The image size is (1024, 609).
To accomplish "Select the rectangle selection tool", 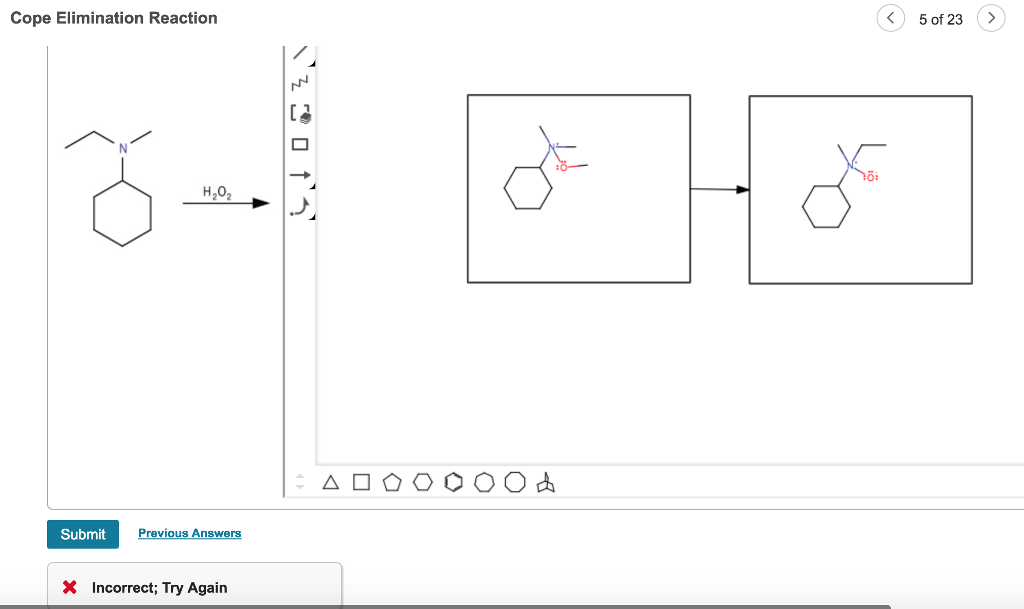I will (x=301, y=143).
